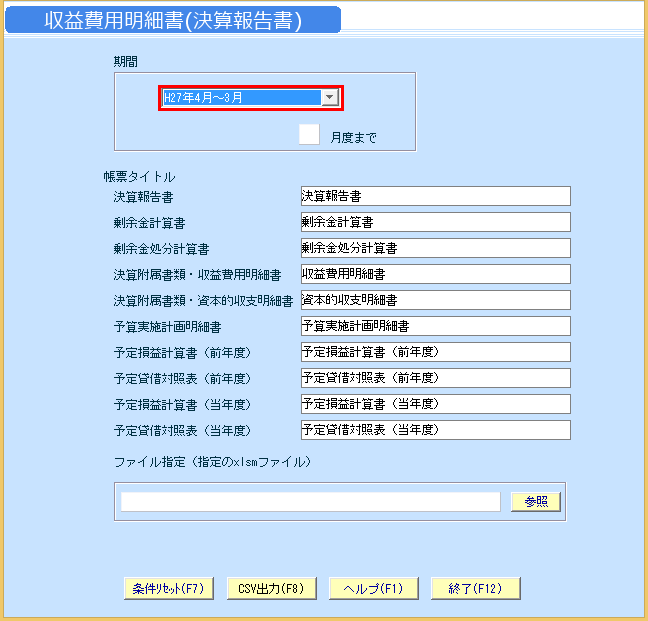The height and width of the screenshot is (621, 648).
Task: Edit the 予定損益計算書（当年度） title field
Action: [436, 404]
